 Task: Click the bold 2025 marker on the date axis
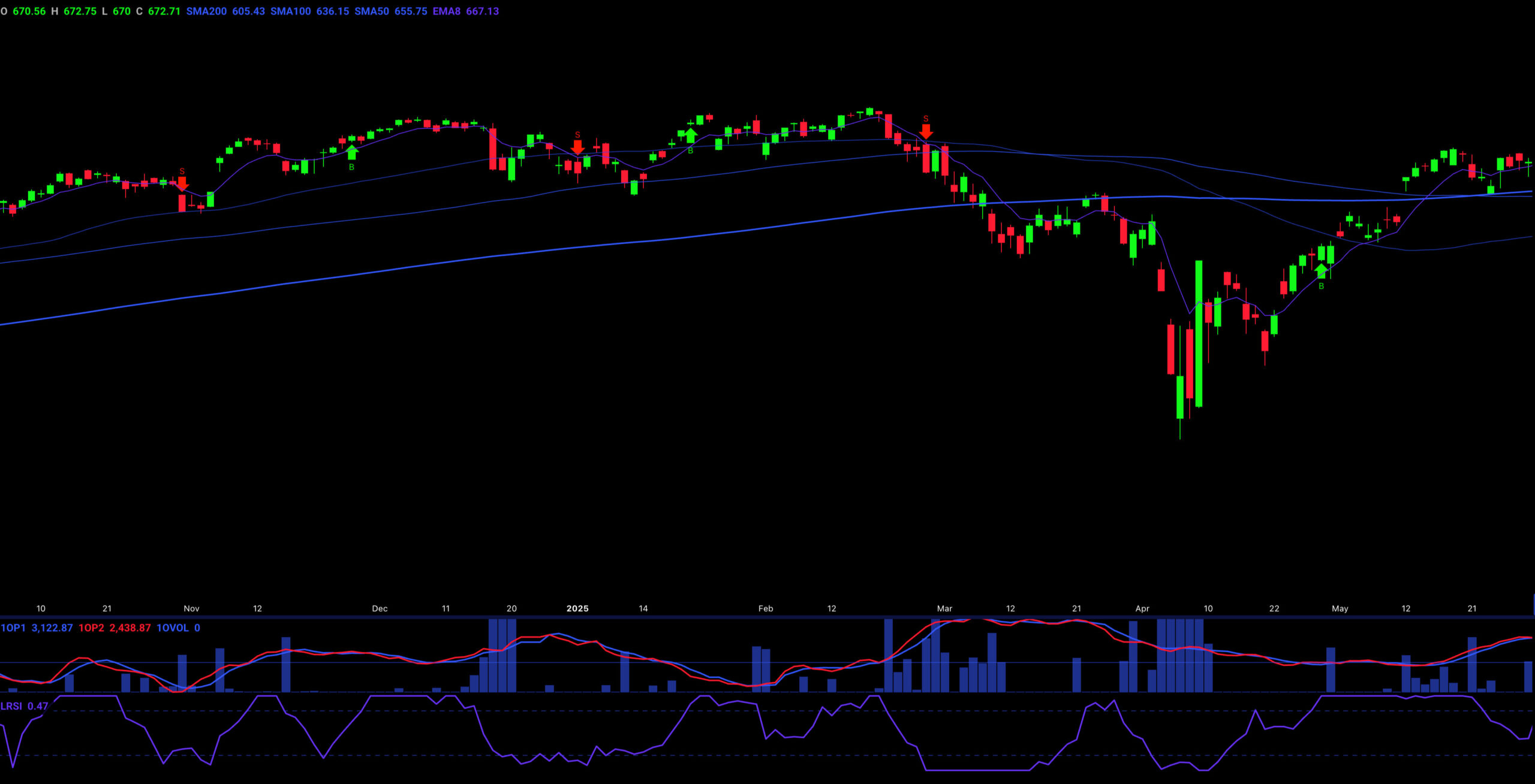pos(577,608)
